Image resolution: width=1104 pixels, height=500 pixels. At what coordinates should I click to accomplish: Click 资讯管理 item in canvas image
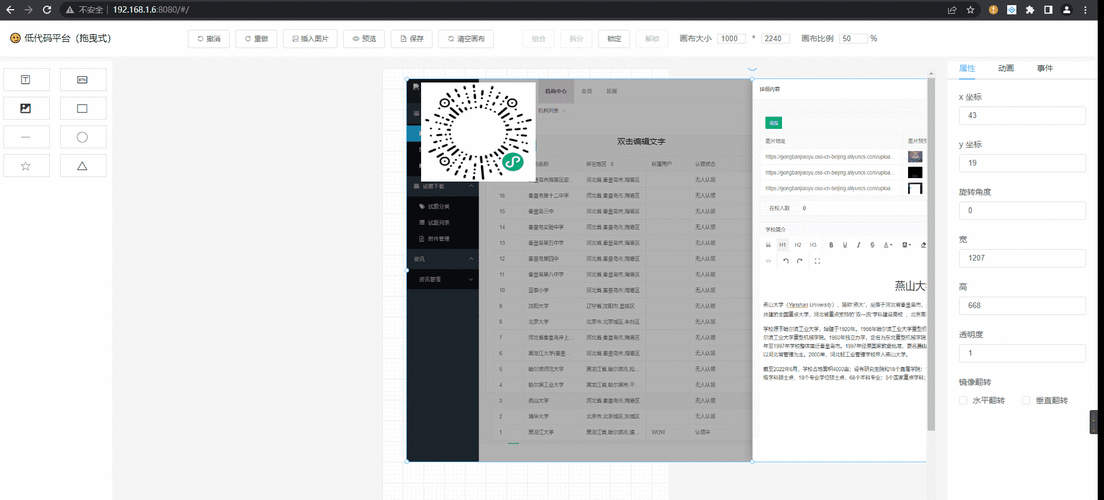pyautogui.click(x=444, y=280)
